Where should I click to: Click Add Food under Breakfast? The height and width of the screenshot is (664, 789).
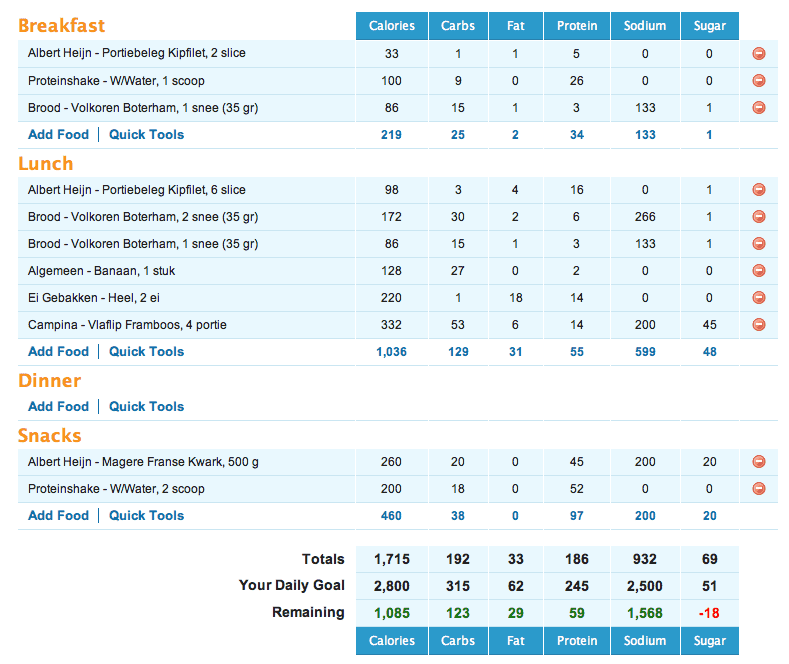(x=58, y=135)
